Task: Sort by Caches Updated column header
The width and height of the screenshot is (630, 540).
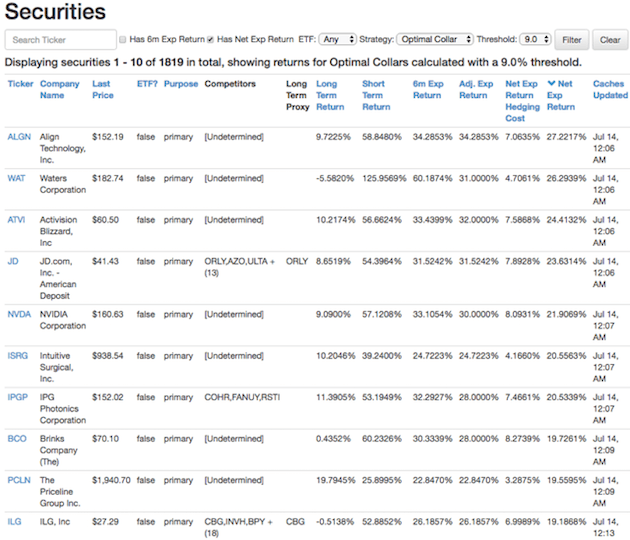Action: (x=609, y=90)
